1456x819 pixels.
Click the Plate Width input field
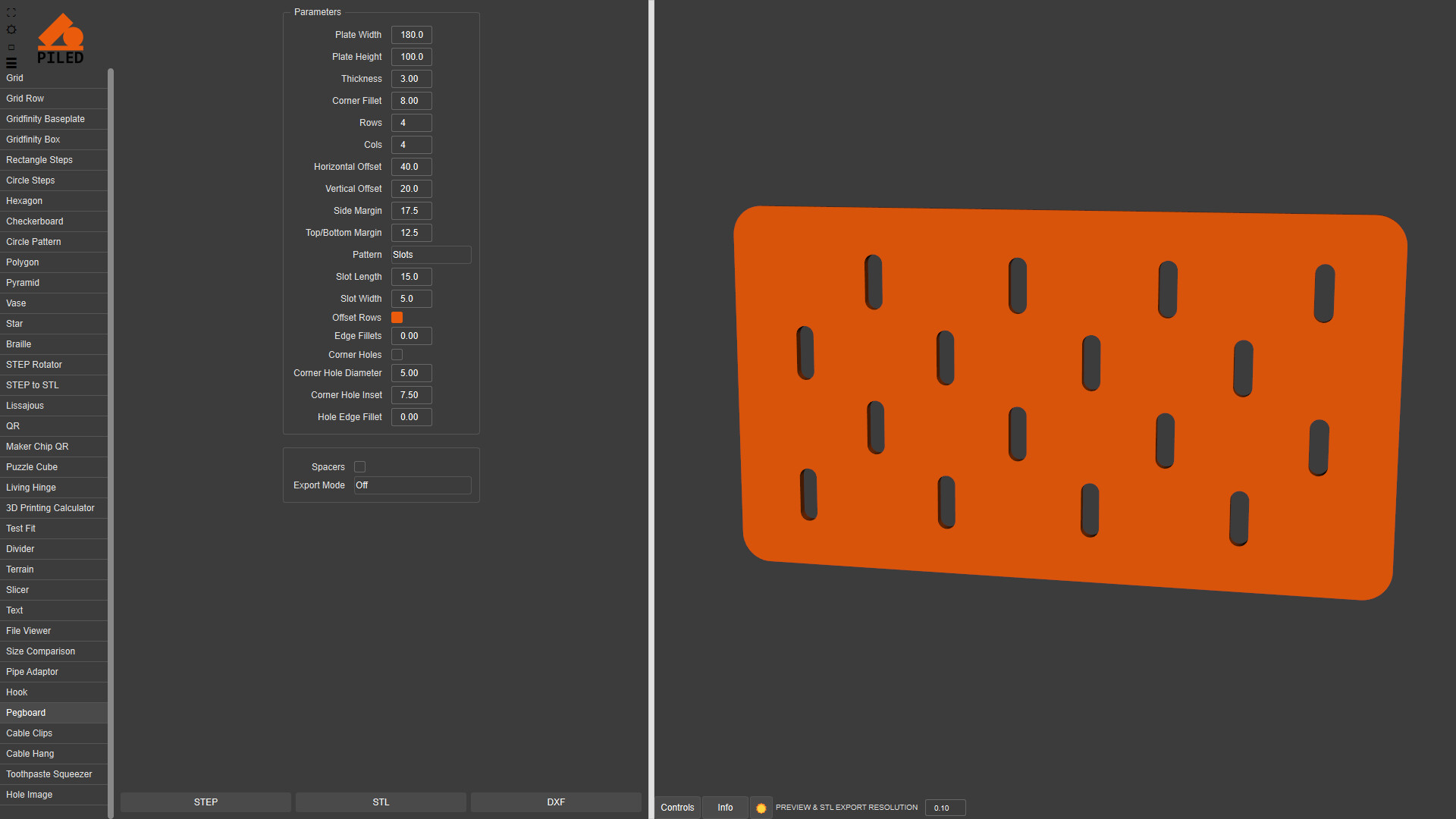click(412, 35)
